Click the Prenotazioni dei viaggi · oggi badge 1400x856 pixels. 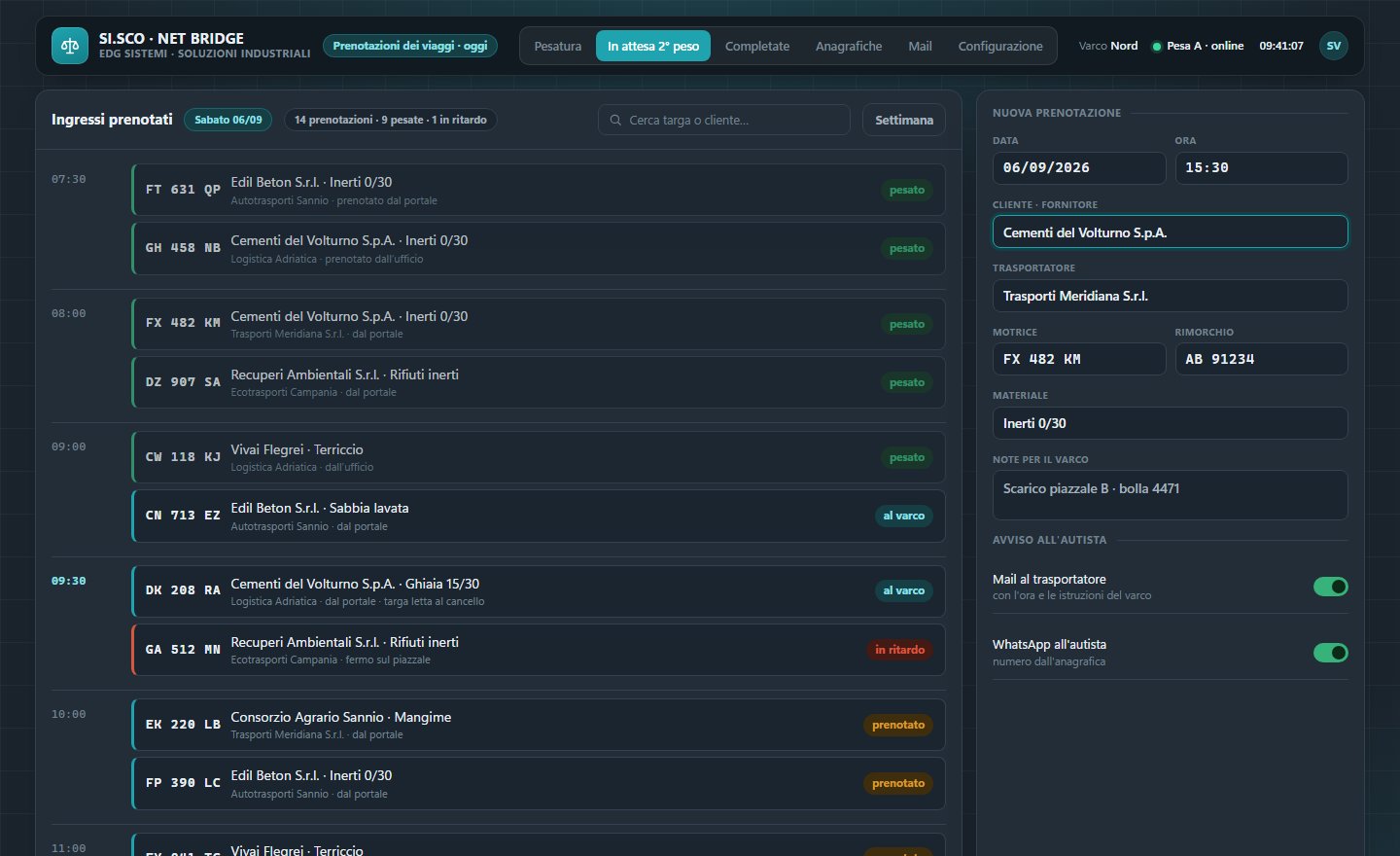(410, 46)
